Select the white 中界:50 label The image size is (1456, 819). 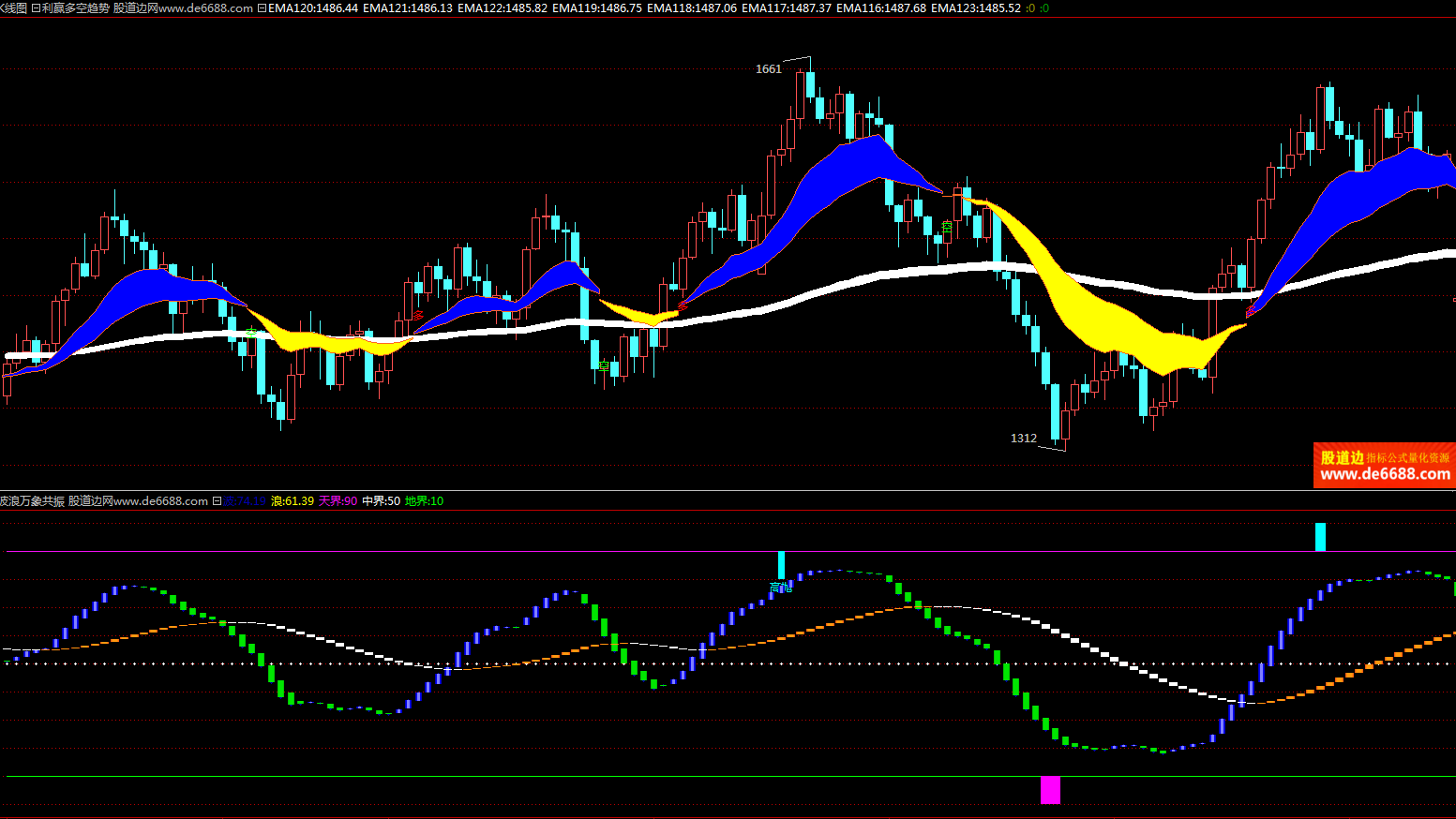(x=381, y=501)
